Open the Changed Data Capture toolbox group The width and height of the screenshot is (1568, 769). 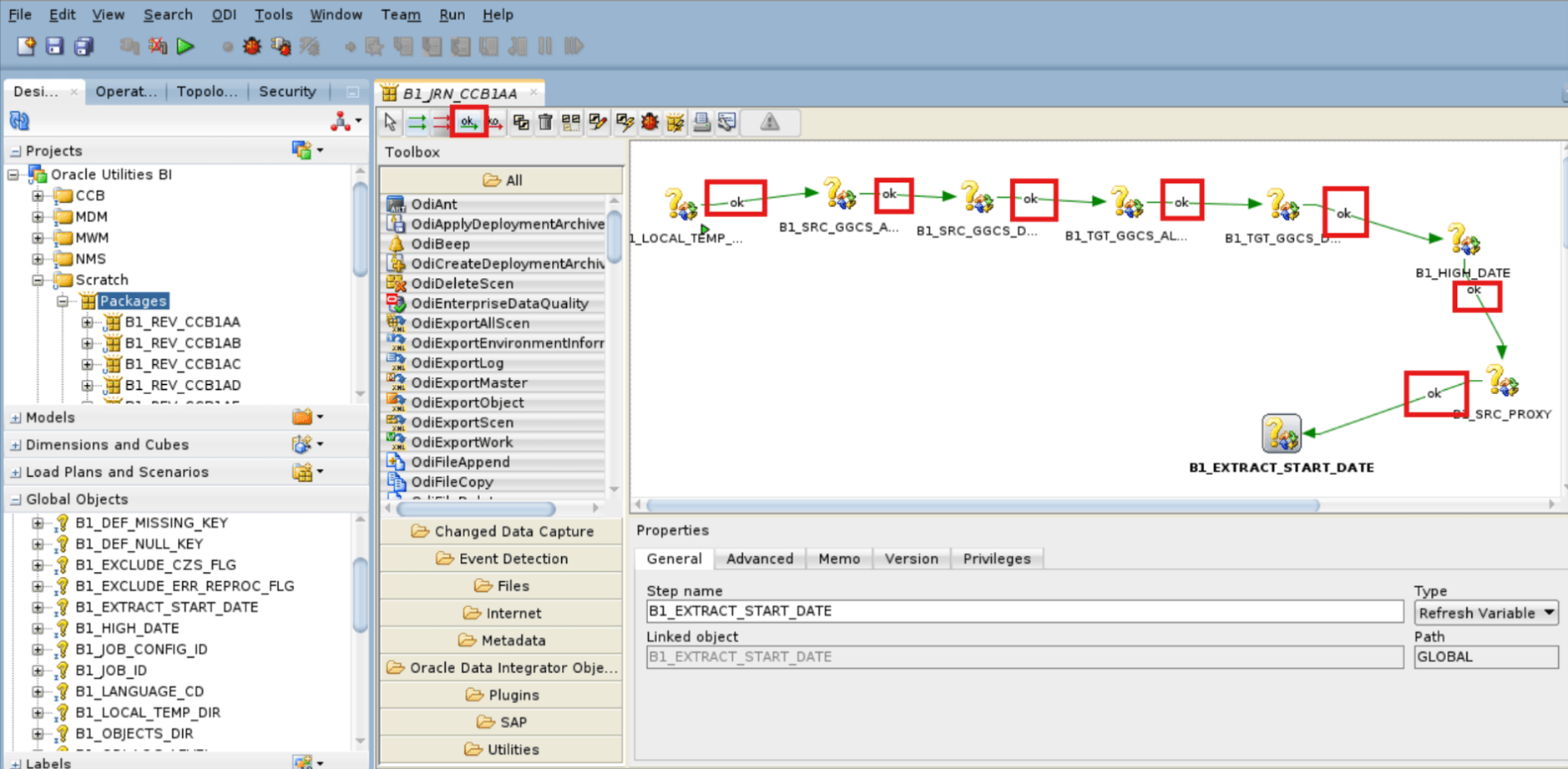pyautogui.click(x=500, y=531)
